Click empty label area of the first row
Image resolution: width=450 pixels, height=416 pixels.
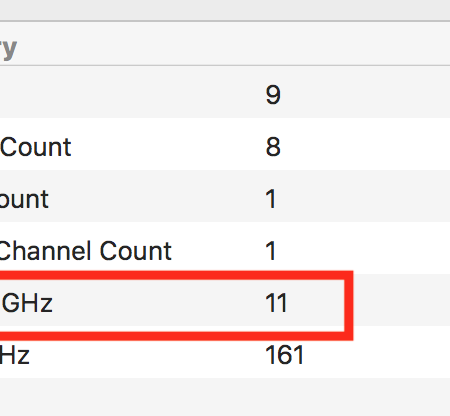(x=130, y=92)
